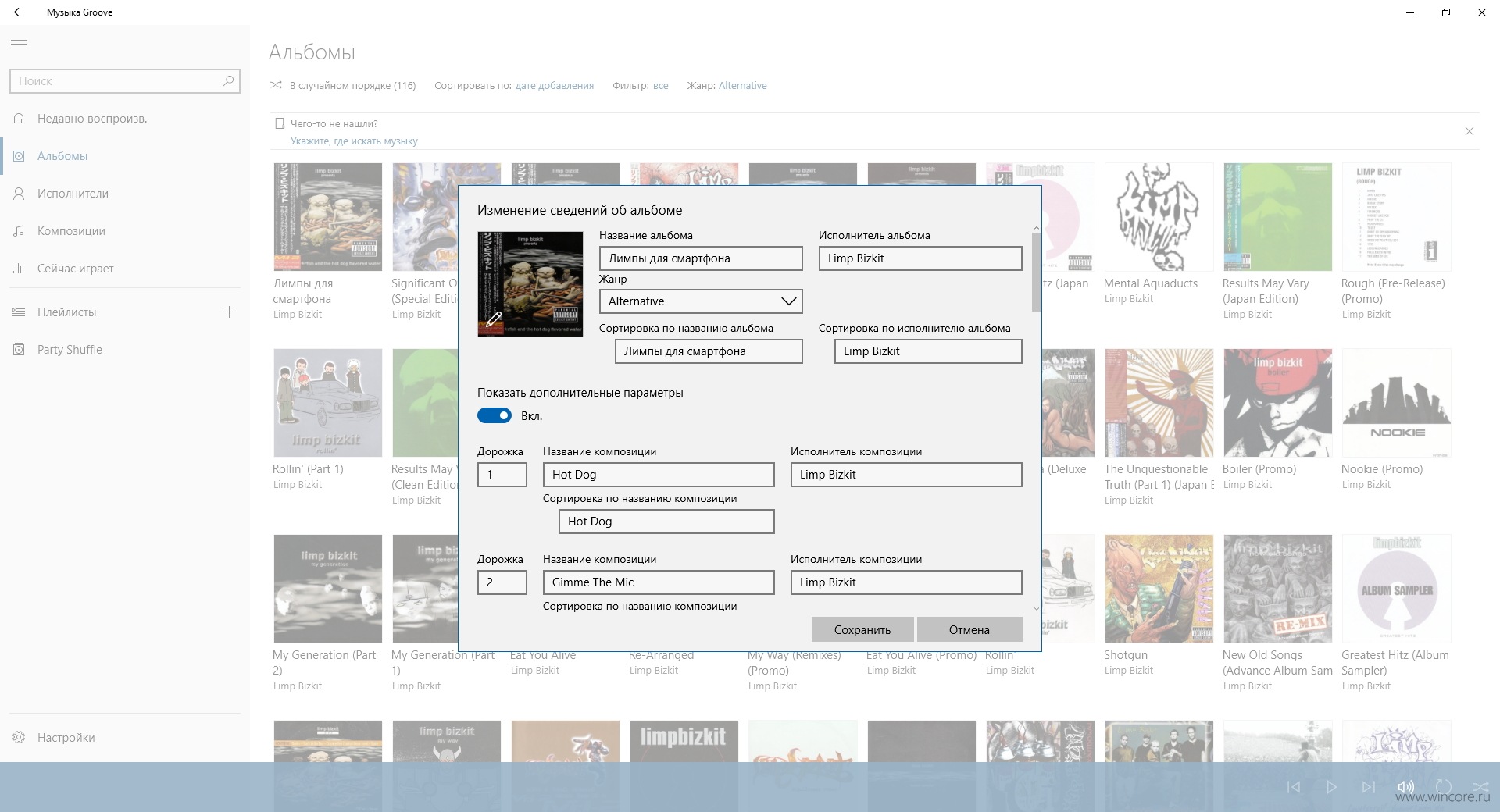Click the dialog's vertical scrollbar thumb
Screen dimensions: 1500x812
click(1037, 271)
